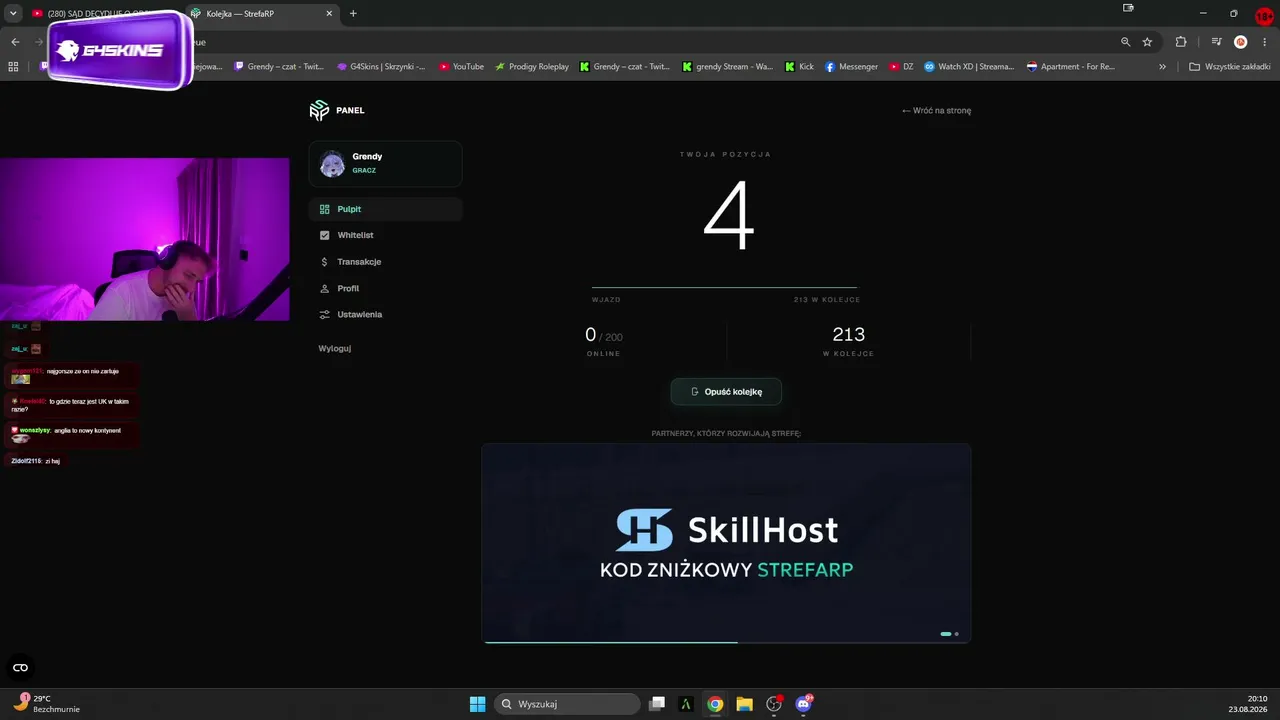Click the Wyszukaj taskbar search box
The height and width of the screenshot is (720, 1280).
coord(568,704)
